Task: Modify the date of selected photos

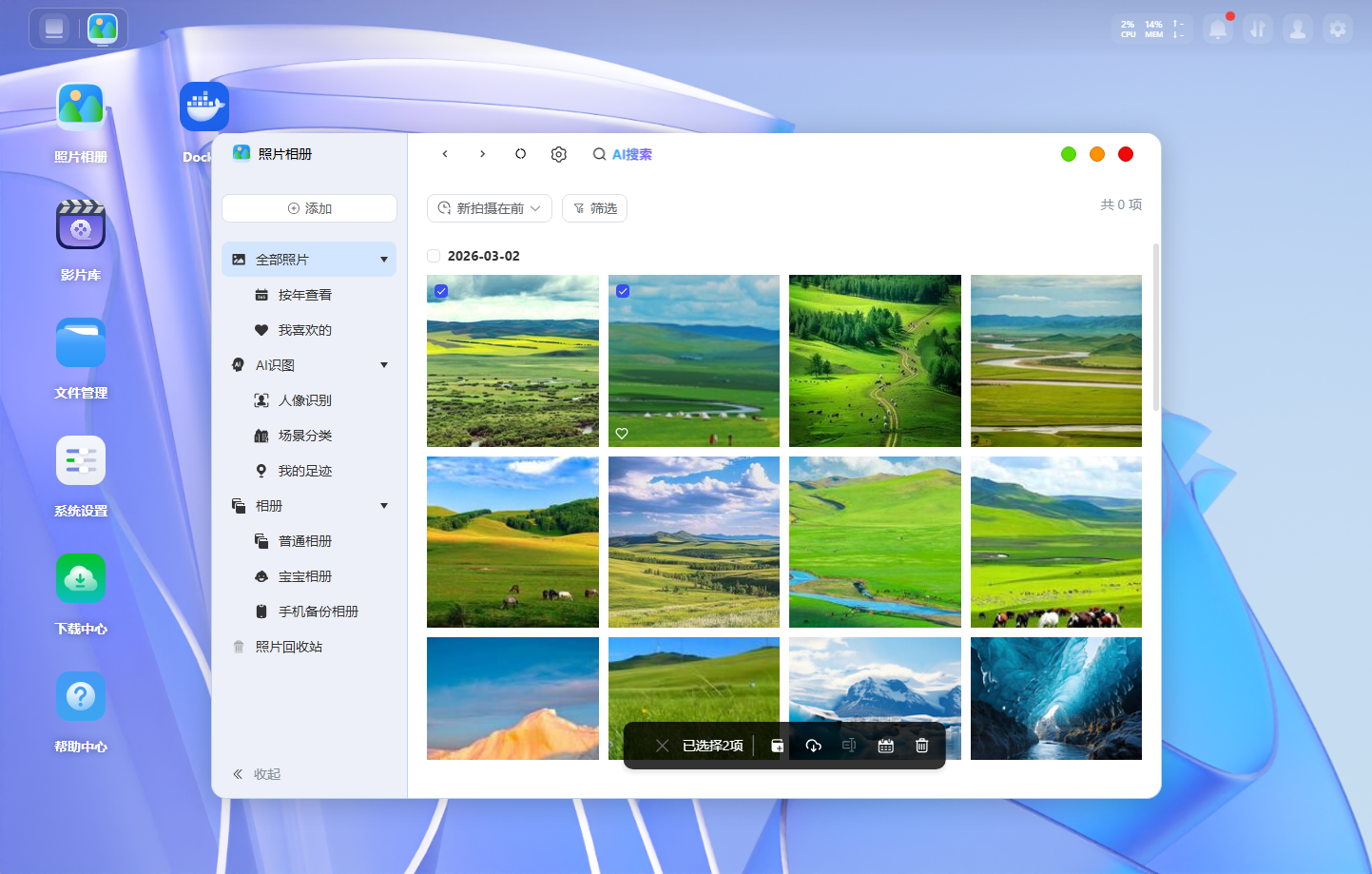Action: point(886,746)
